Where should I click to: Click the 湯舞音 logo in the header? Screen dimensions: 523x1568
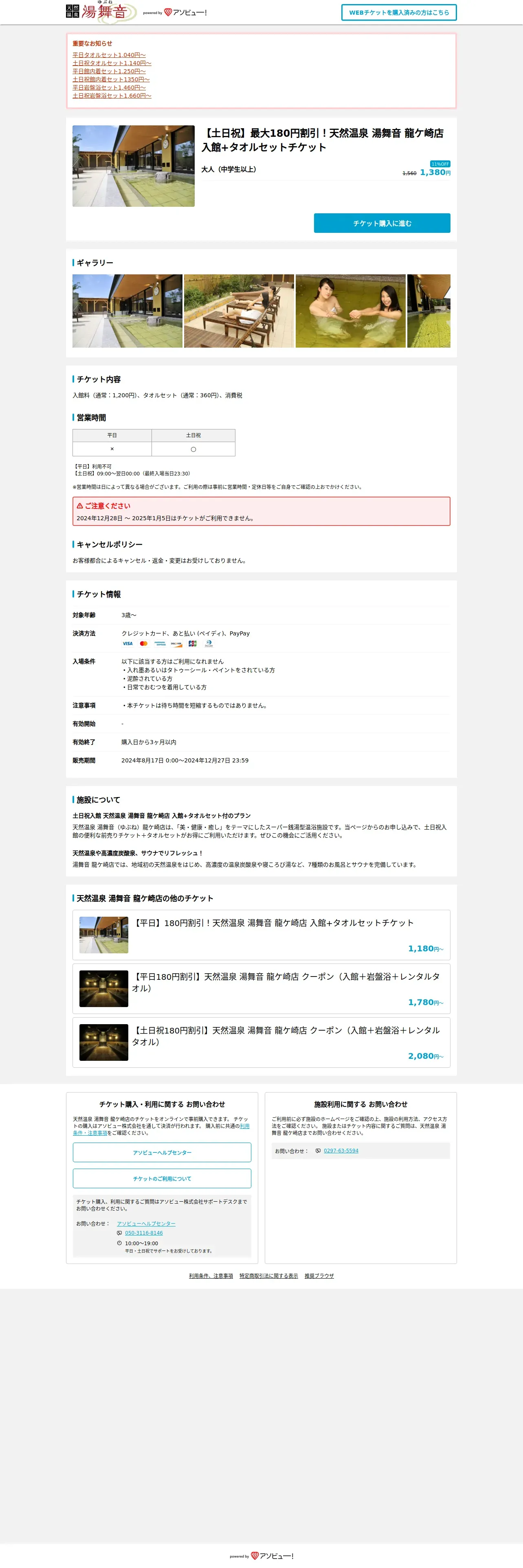pos(101,12)
